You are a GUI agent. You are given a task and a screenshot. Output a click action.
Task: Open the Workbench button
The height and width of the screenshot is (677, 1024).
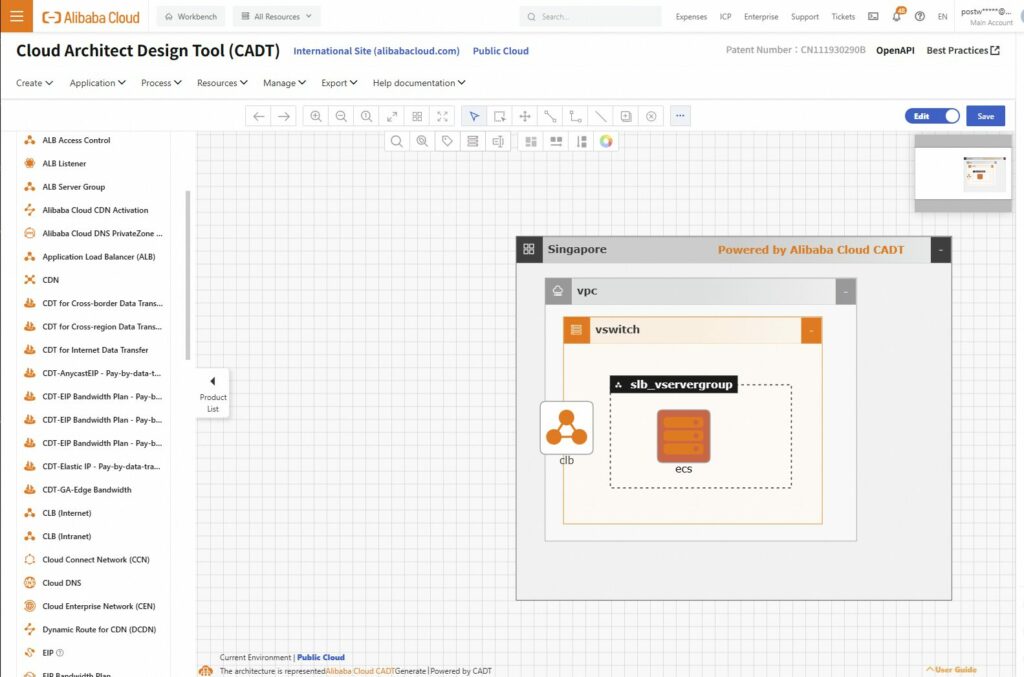(191, 16)
